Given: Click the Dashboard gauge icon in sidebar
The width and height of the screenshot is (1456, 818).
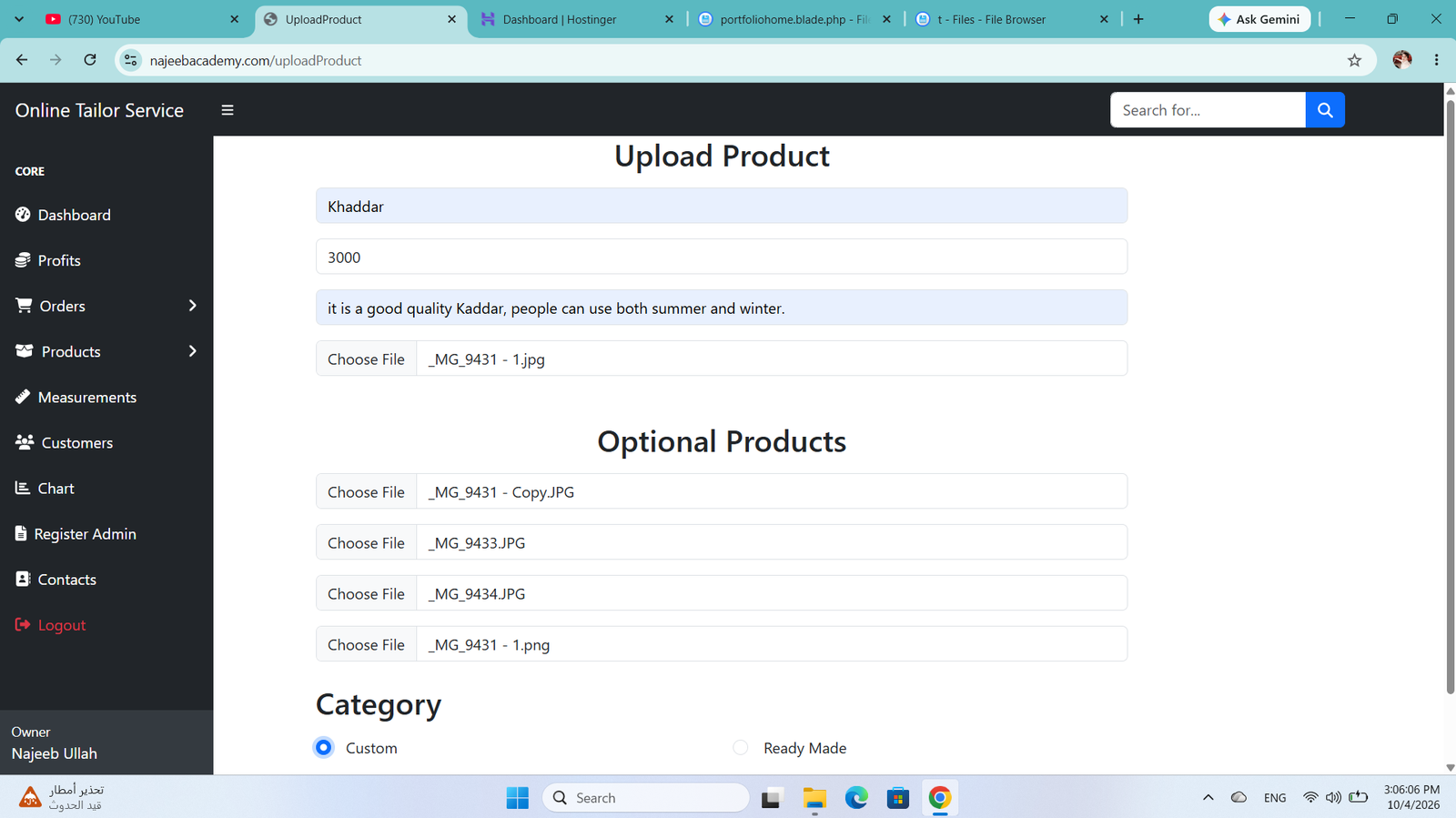Looking at the screenshot, I should coord(23,215).
